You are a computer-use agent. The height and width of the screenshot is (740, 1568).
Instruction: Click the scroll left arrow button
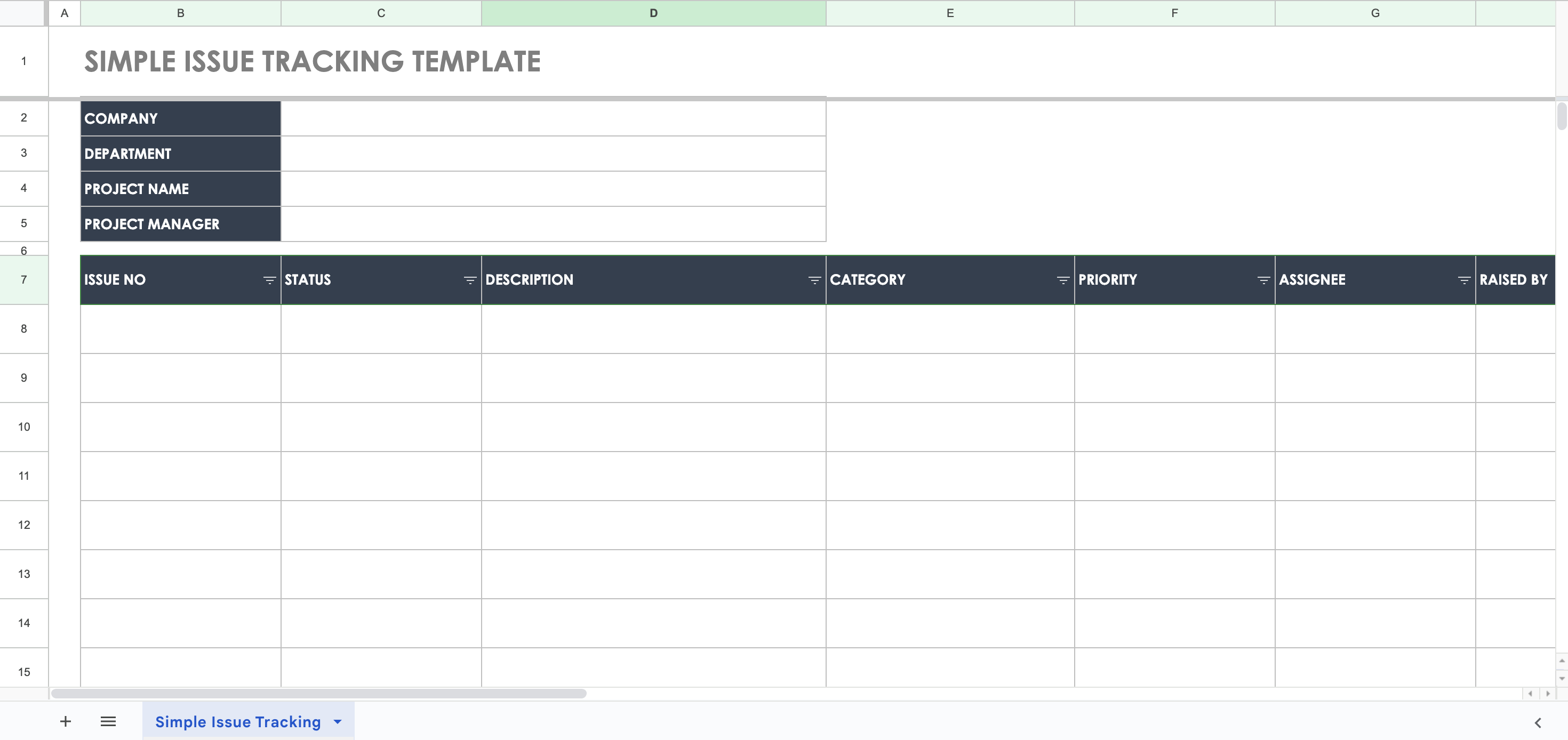[x=1530, y=694]
